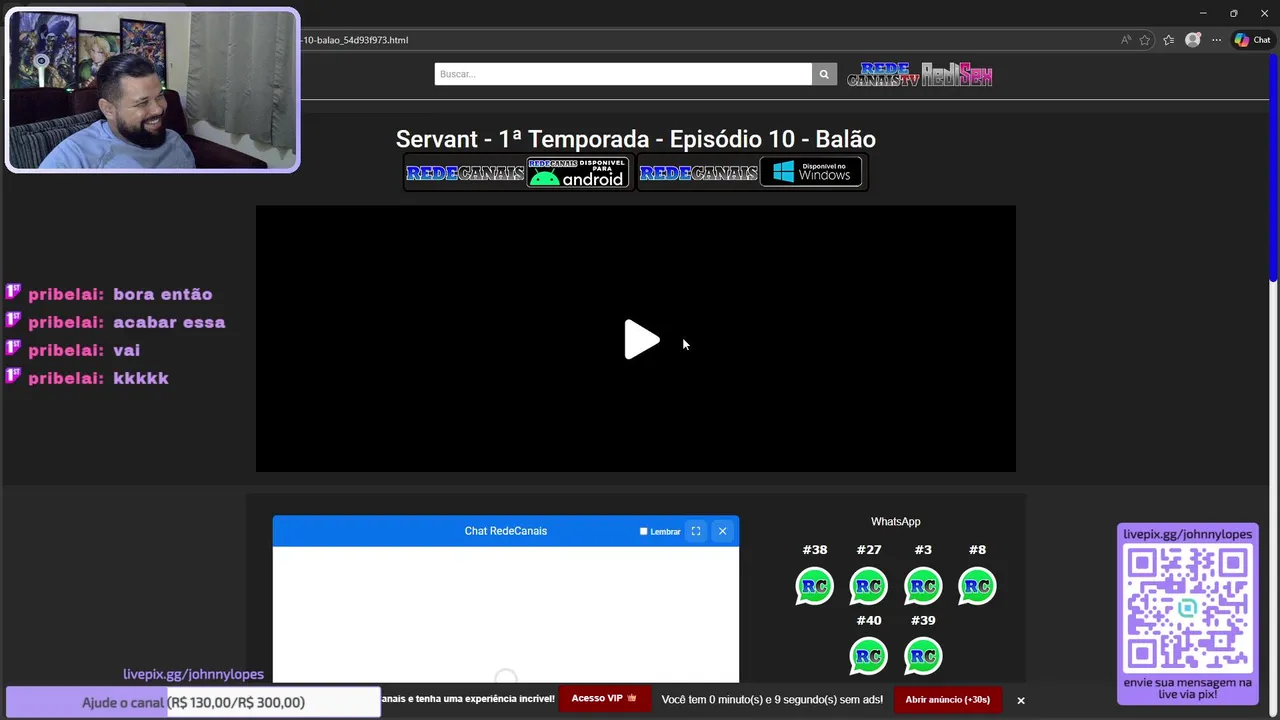The image size is (1280, 720).
Task: Click 'Você tem 0 minuto(s)' timer text
Action: coord(772,700)
